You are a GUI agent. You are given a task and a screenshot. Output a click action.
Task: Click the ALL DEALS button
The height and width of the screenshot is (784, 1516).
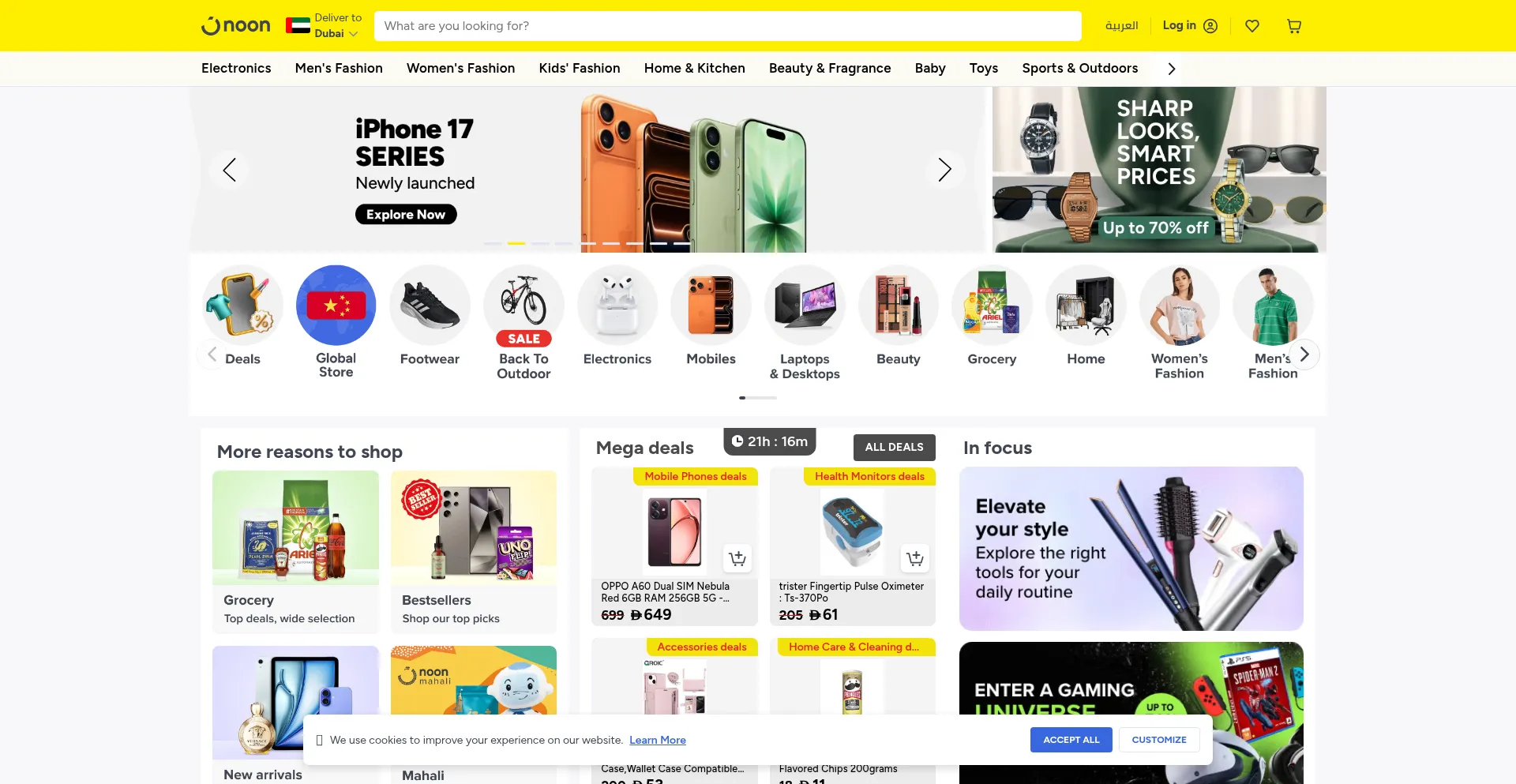(x=895, y=447)
